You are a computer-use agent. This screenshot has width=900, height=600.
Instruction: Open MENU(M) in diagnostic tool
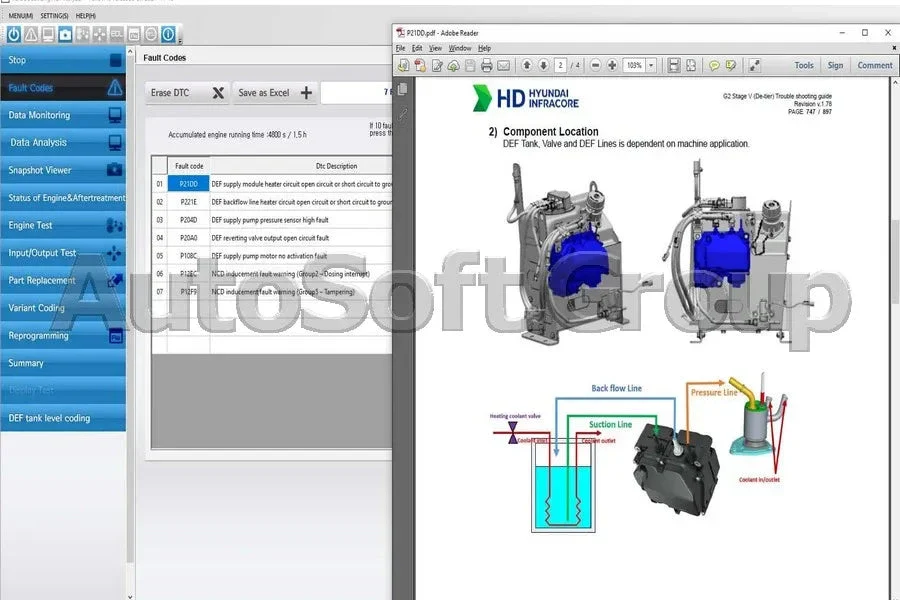21,16
